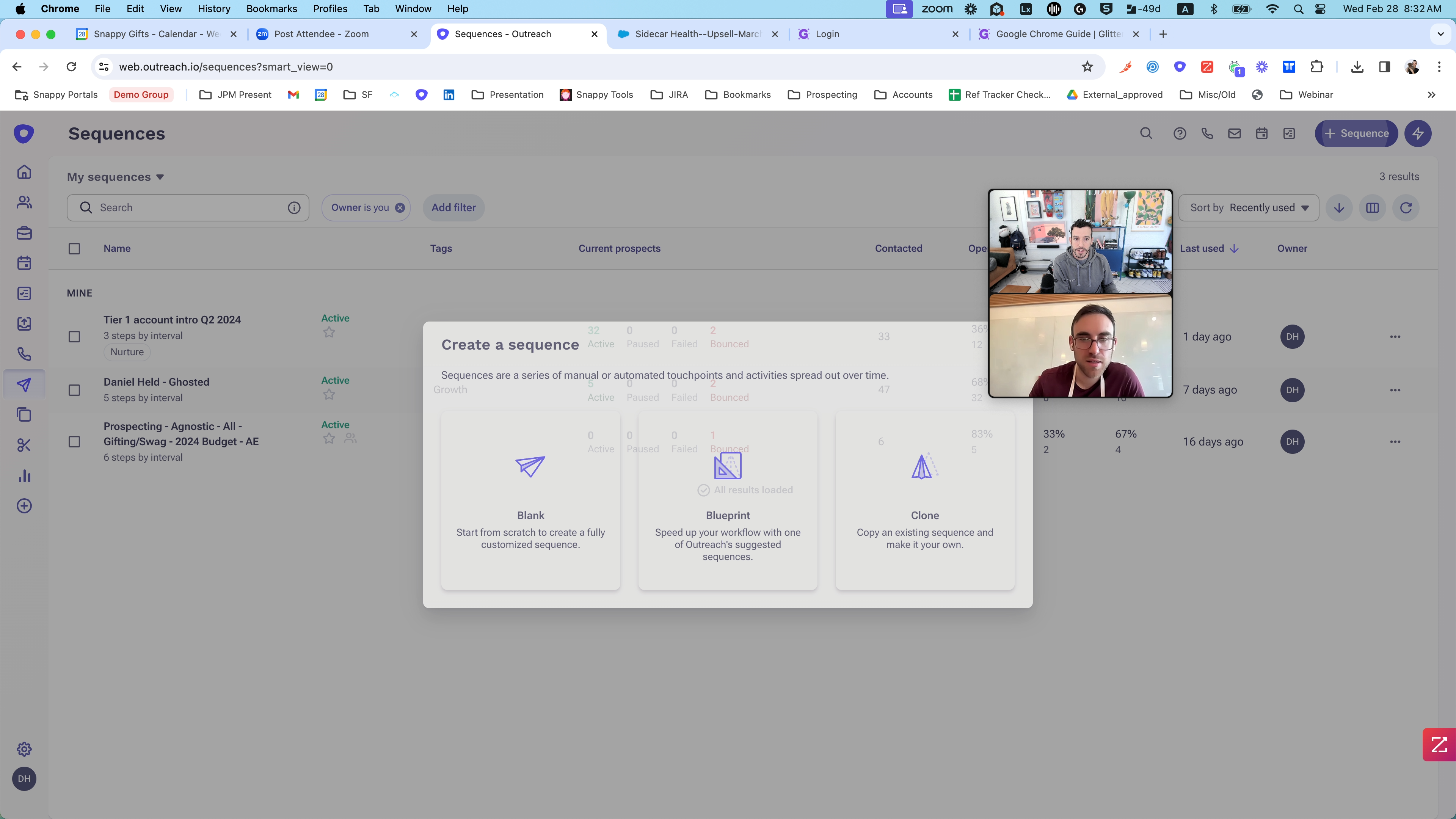Choose the Blank sequence option
This screenshot has height=819, width=1456.
click(x=530, y=501)
